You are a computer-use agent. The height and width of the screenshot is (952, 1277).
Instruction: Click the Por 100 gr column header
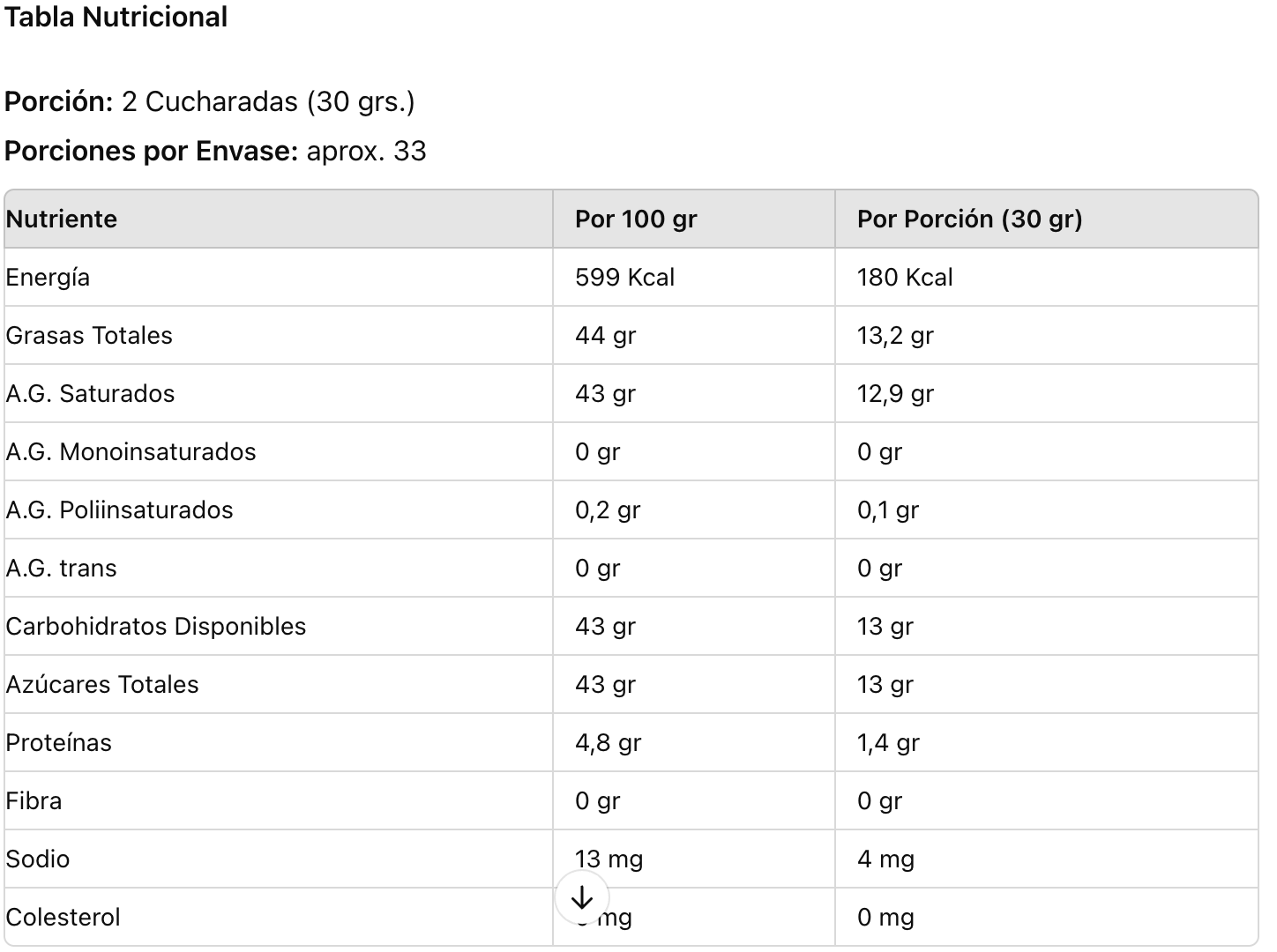point(636,219)
